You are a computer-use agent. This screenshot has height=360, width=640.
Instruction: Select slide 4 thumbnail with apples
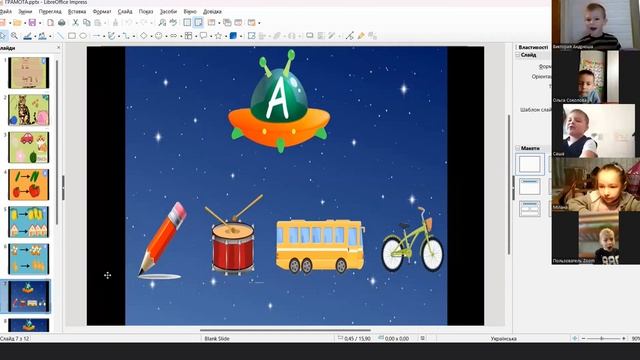[29, 184]
